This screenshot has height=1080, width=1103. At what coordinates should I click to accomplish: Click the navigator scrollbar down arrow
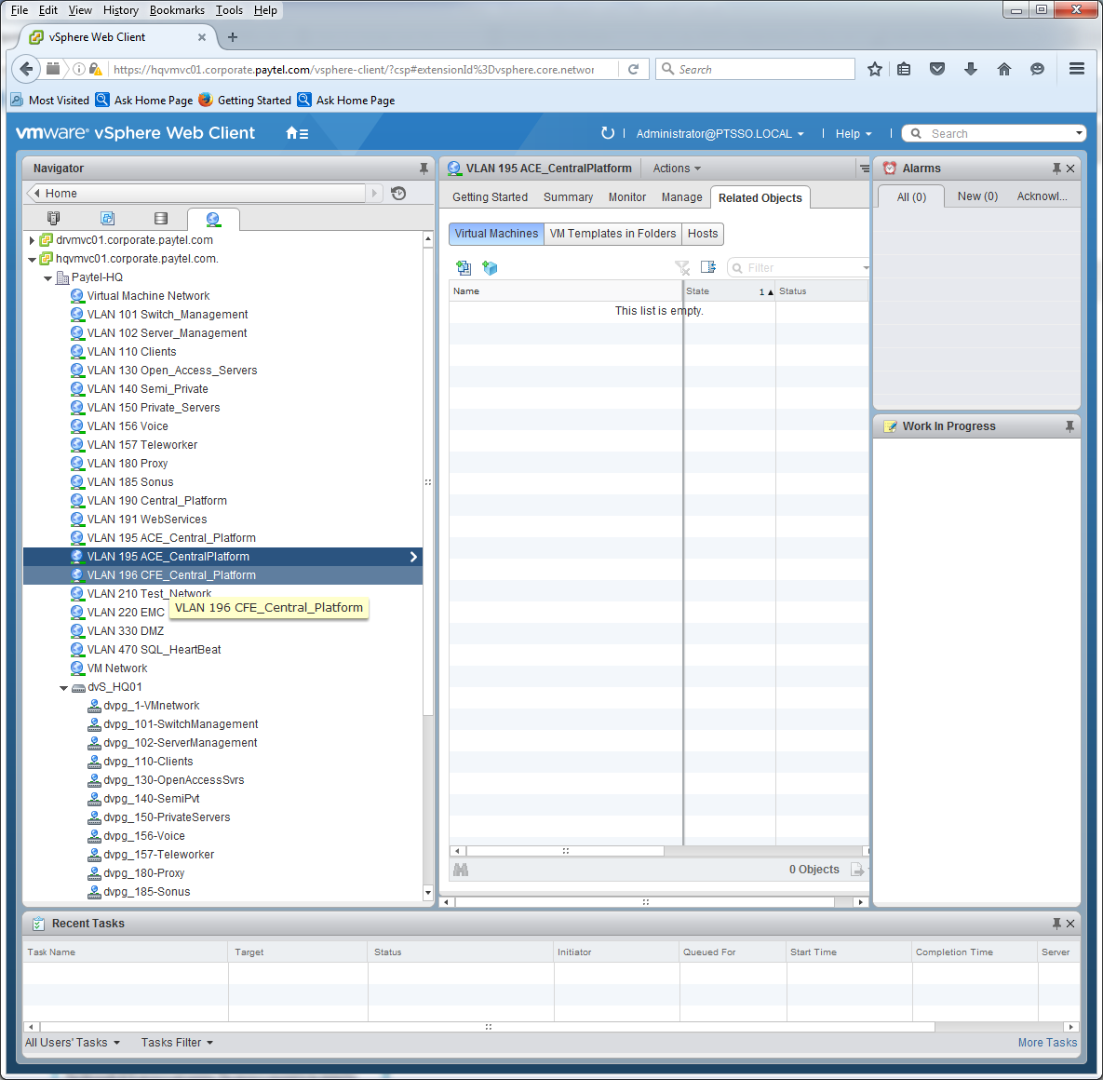pos(428,893)
